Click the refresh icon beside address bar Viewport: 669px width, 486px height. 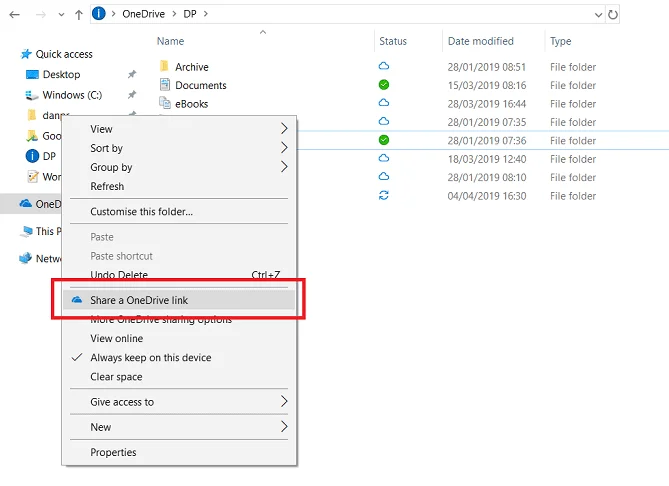tap(613, 15)
